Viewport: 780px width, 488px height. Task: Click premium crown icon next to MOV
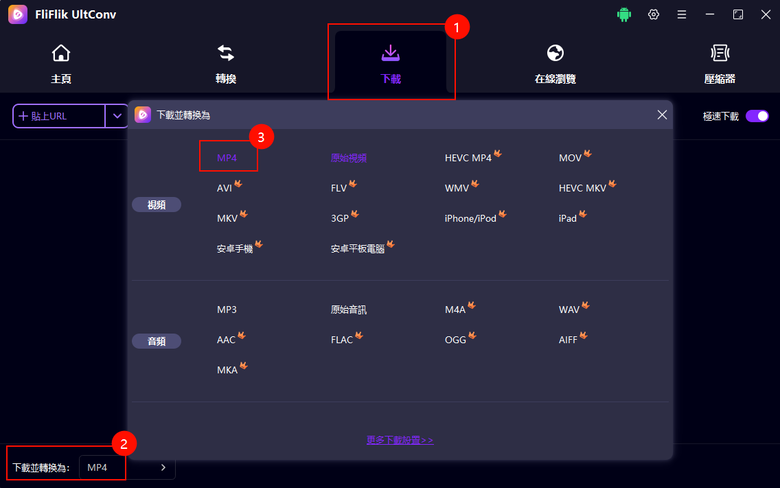point(587,153)
